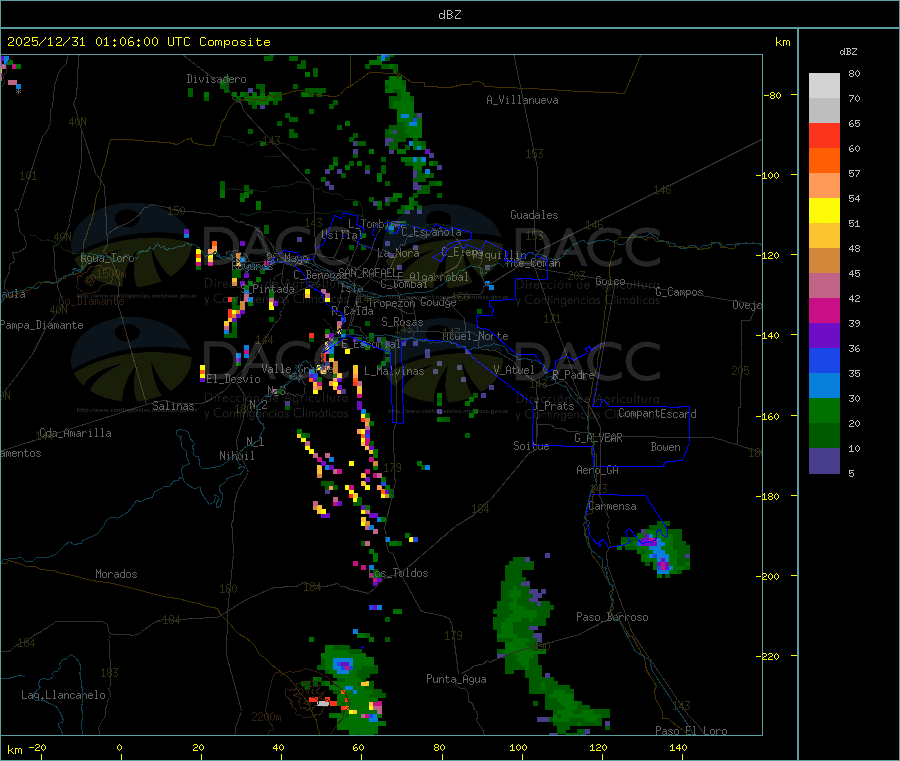Screen dimensions: 900x761
Task: Select the 'Paso_El_Loro' label
Action: 692,731
